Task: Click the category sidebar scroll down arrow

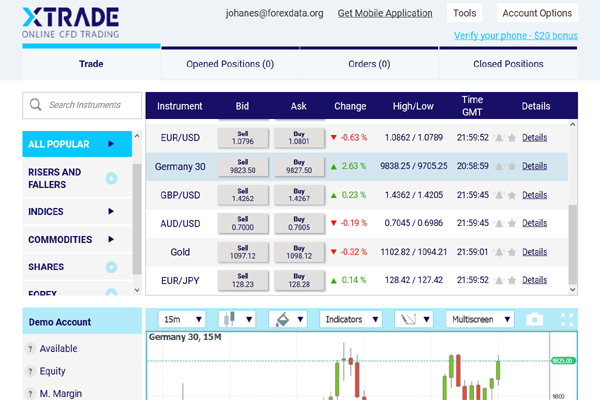Action: [137, 291]
